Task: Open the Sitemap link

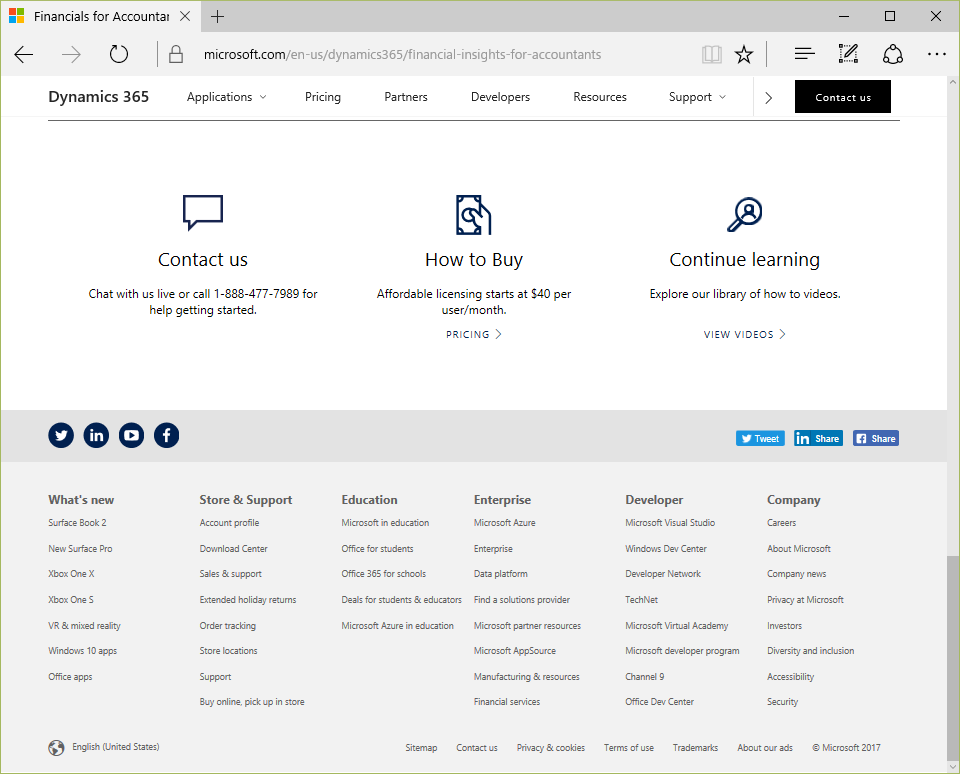Action: coord(421,748)
